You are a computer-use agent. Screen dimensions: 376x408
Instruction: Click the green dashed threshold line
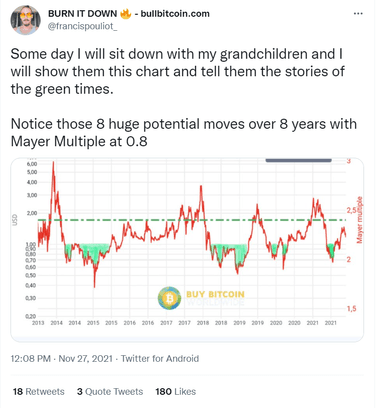(x=192, y=220)
